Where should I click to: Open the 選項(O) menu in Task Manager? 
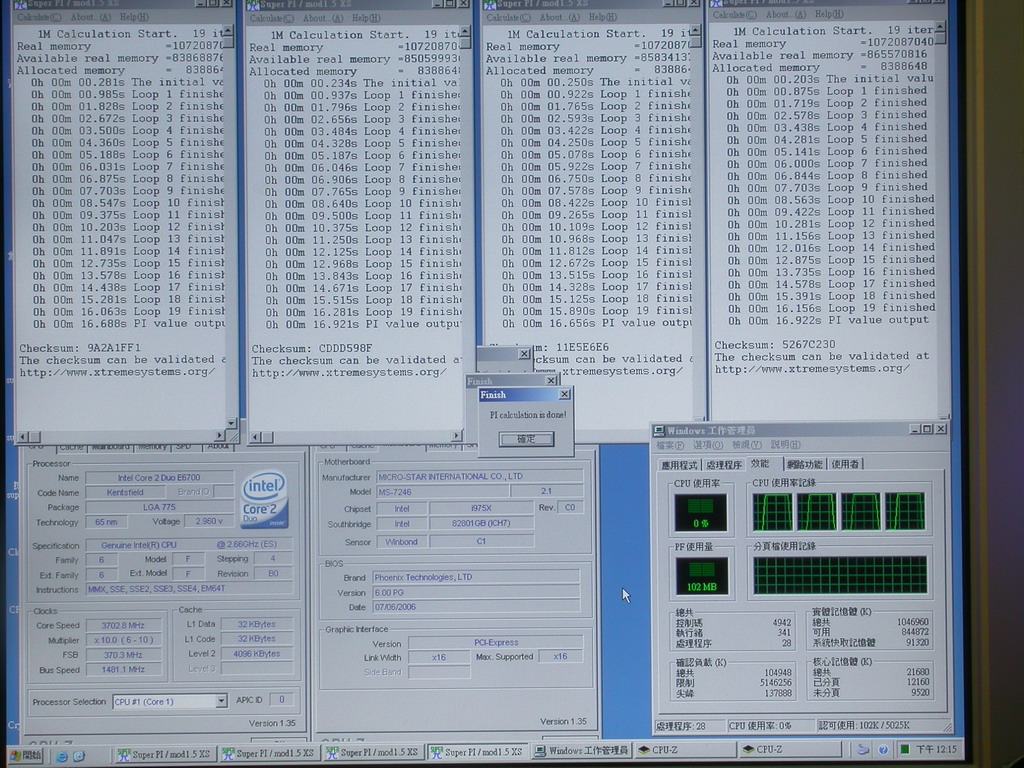pyautogui.click(x=708, y=445)
